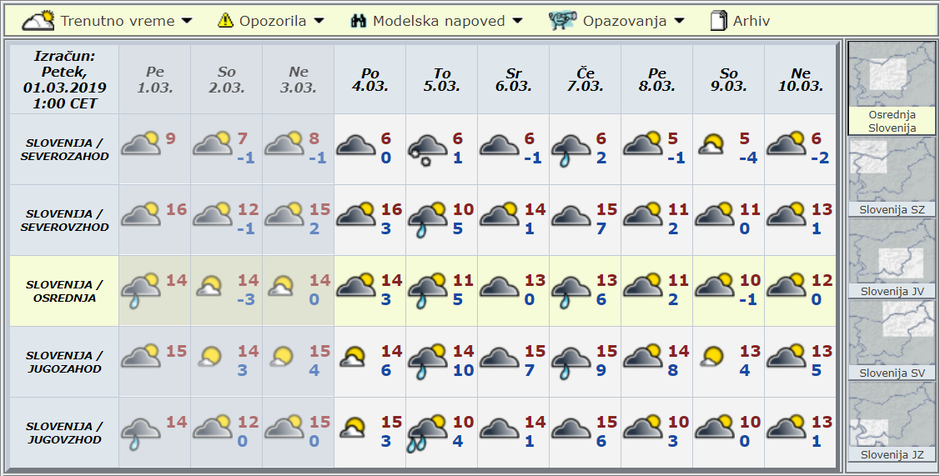Expand the Trenutno vreme dropdown arrow

click(186, 21)
